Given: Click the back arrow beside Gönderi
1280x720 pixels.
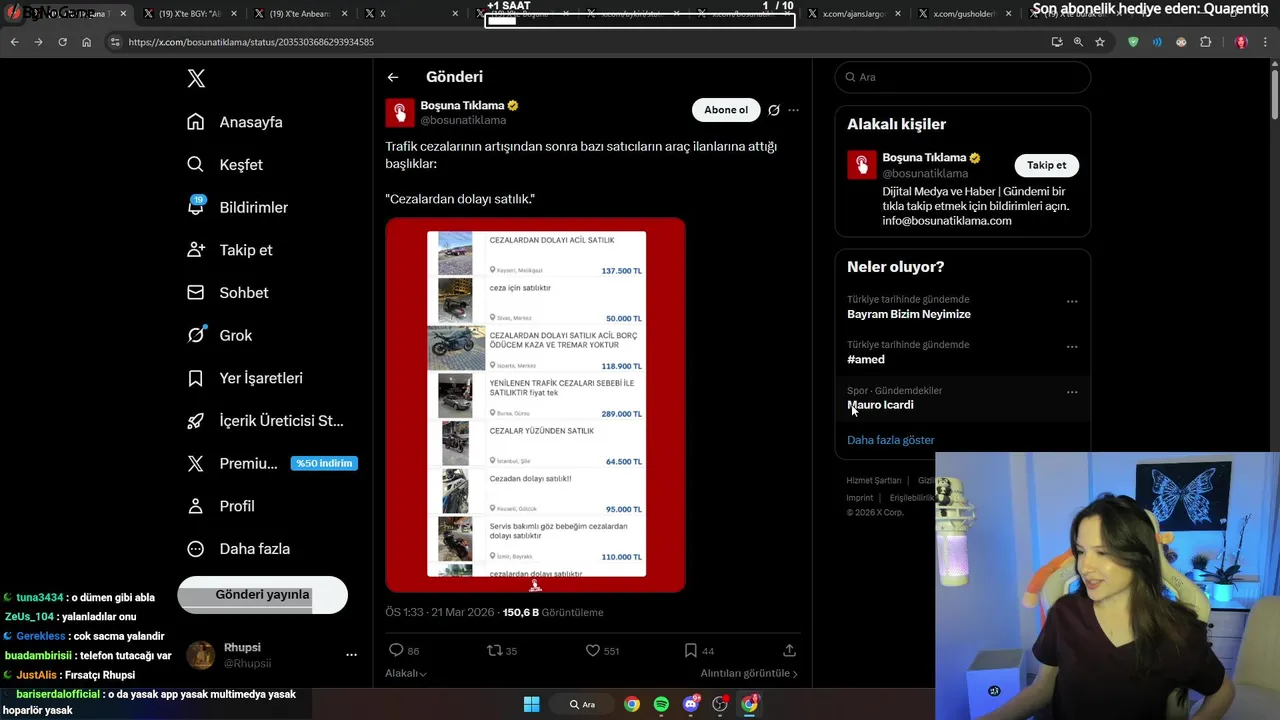Looking at the screenshot, I should tap(393, 77).
